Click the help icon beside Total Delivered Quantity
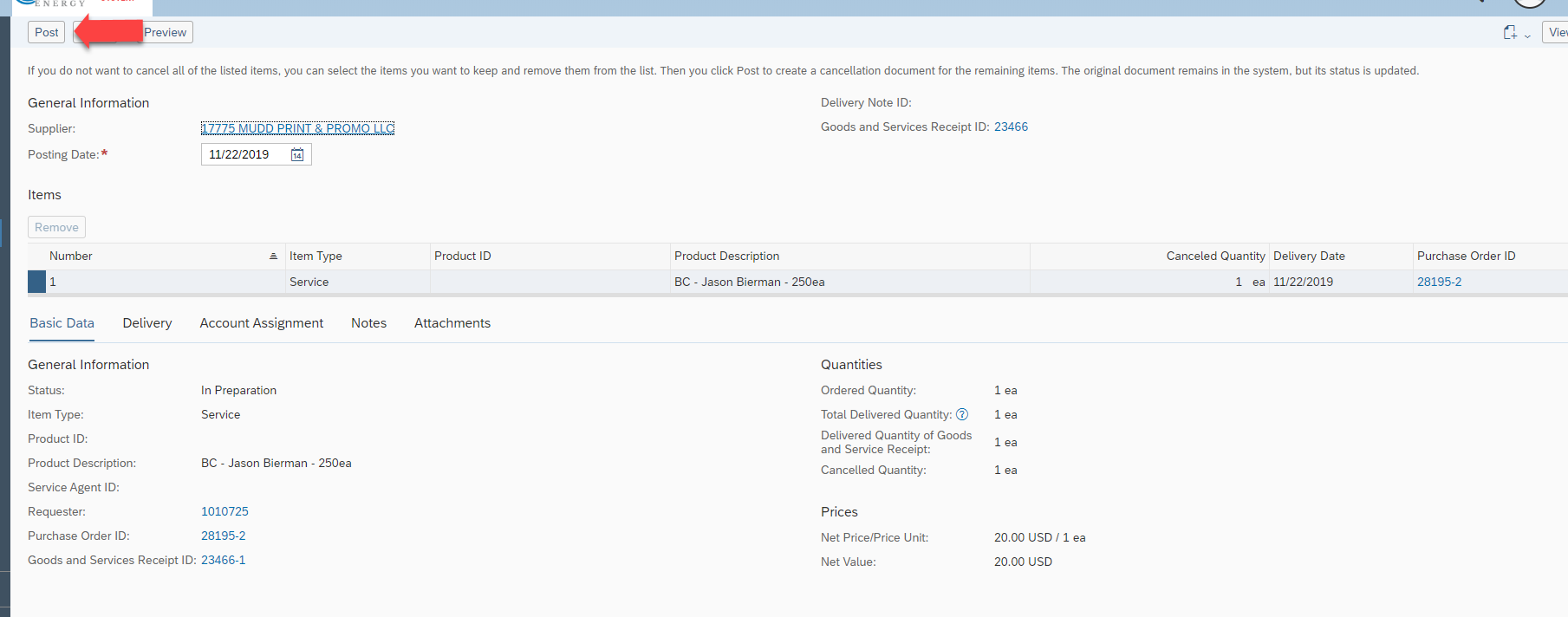Screen dimensions: 1568x617 962,414
